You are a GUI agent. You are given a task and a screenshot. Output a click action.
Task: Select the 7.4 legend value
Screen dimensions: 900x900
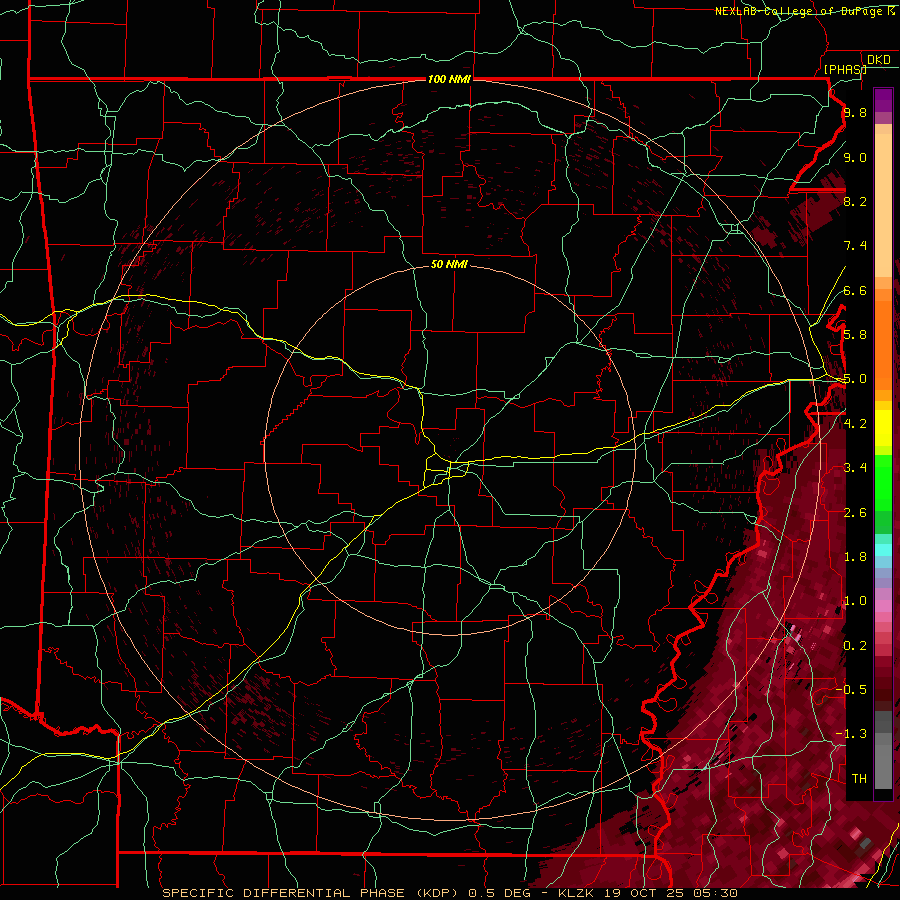tap(855, 246)
